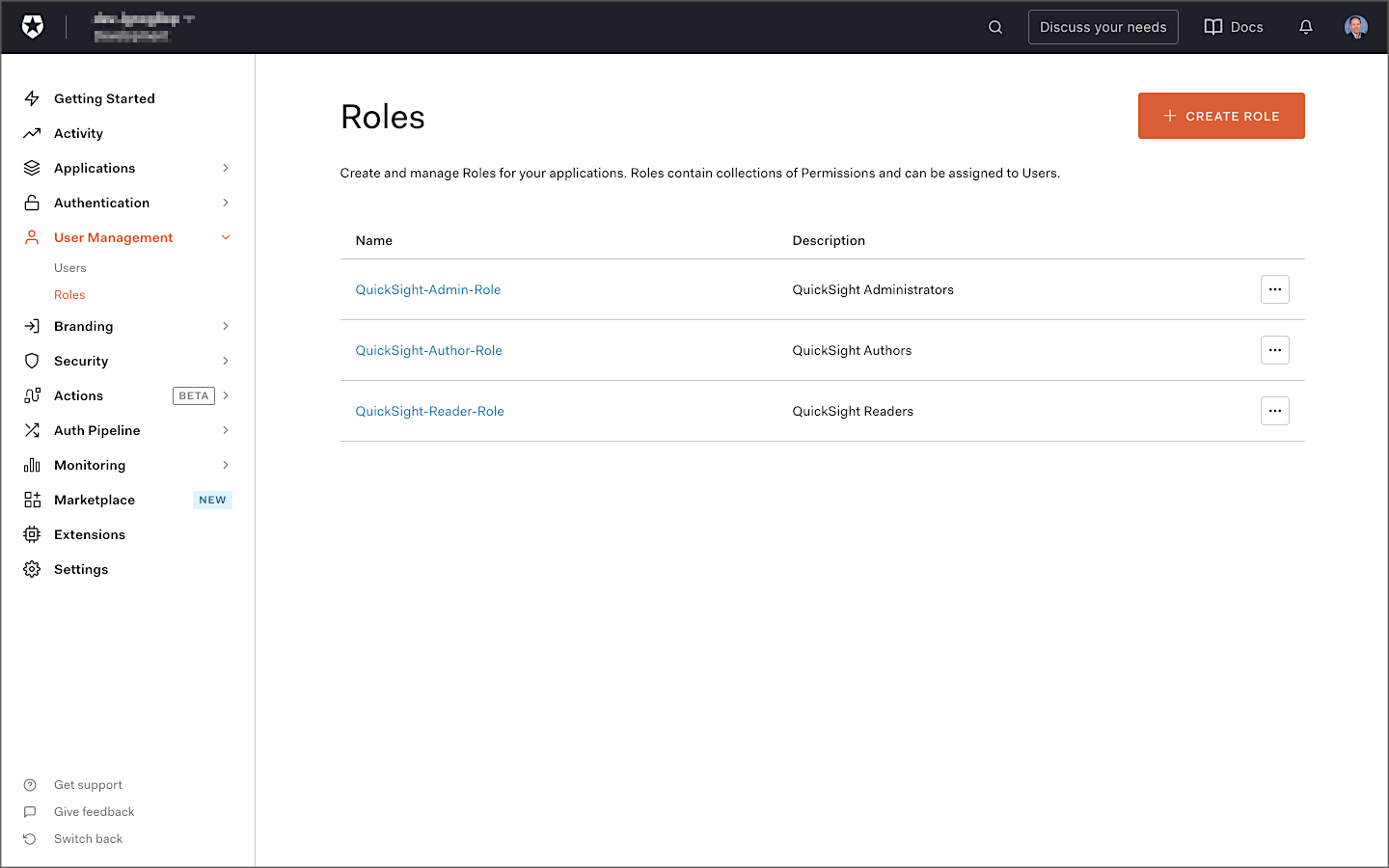Open the Users menu item
1389x868 pixels.
pos(69,267)
